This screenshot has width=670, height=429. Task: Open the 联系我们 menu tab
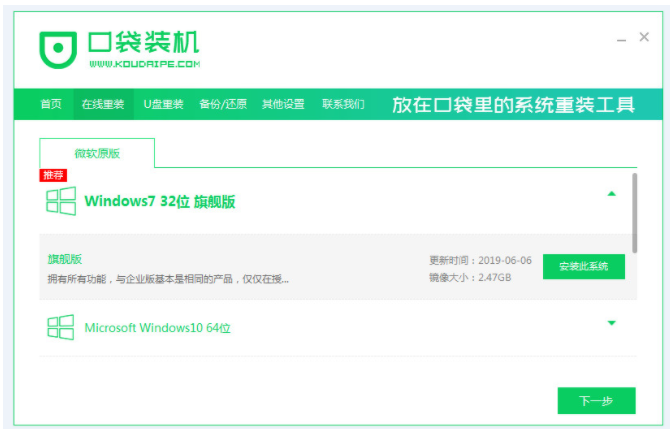(343, 104)
